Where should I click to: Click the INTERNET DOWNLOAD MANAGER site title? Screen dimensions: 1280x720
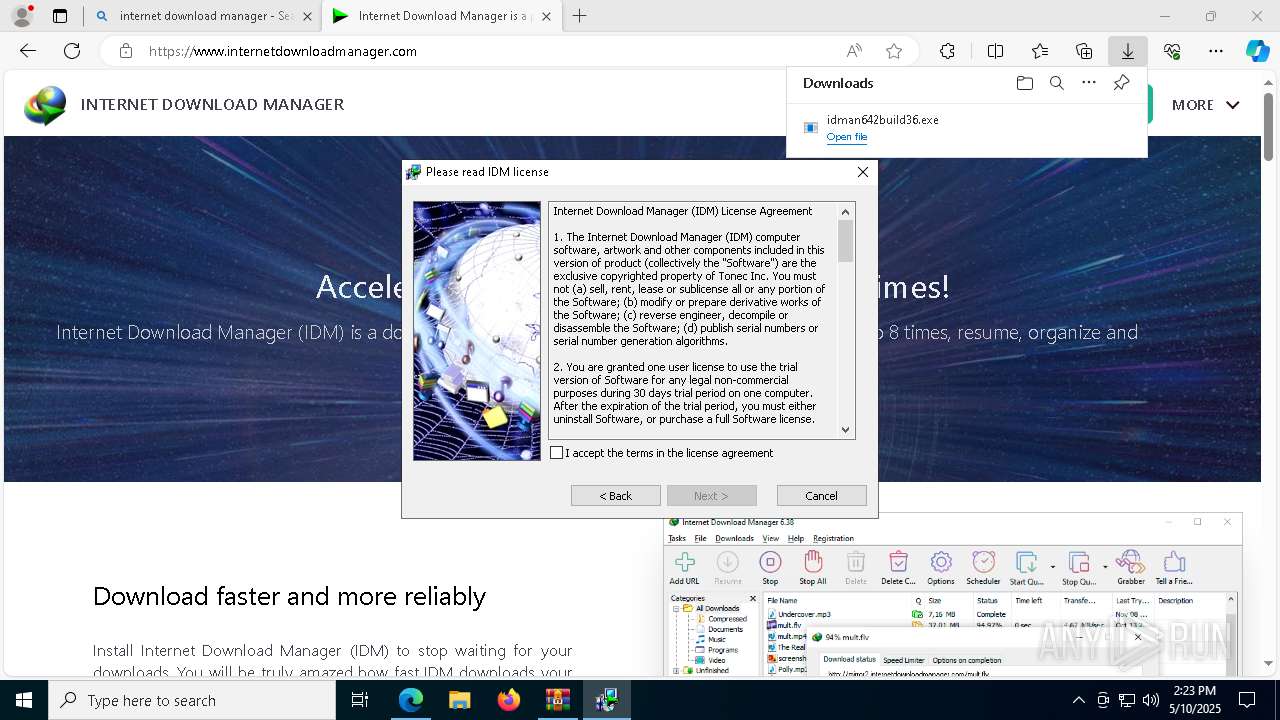tap(212, 105)
